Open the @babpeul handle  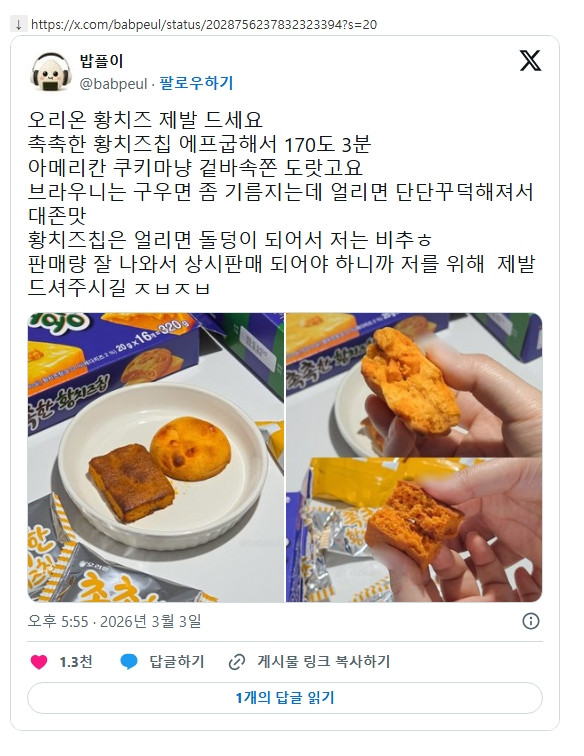[113, 83]
